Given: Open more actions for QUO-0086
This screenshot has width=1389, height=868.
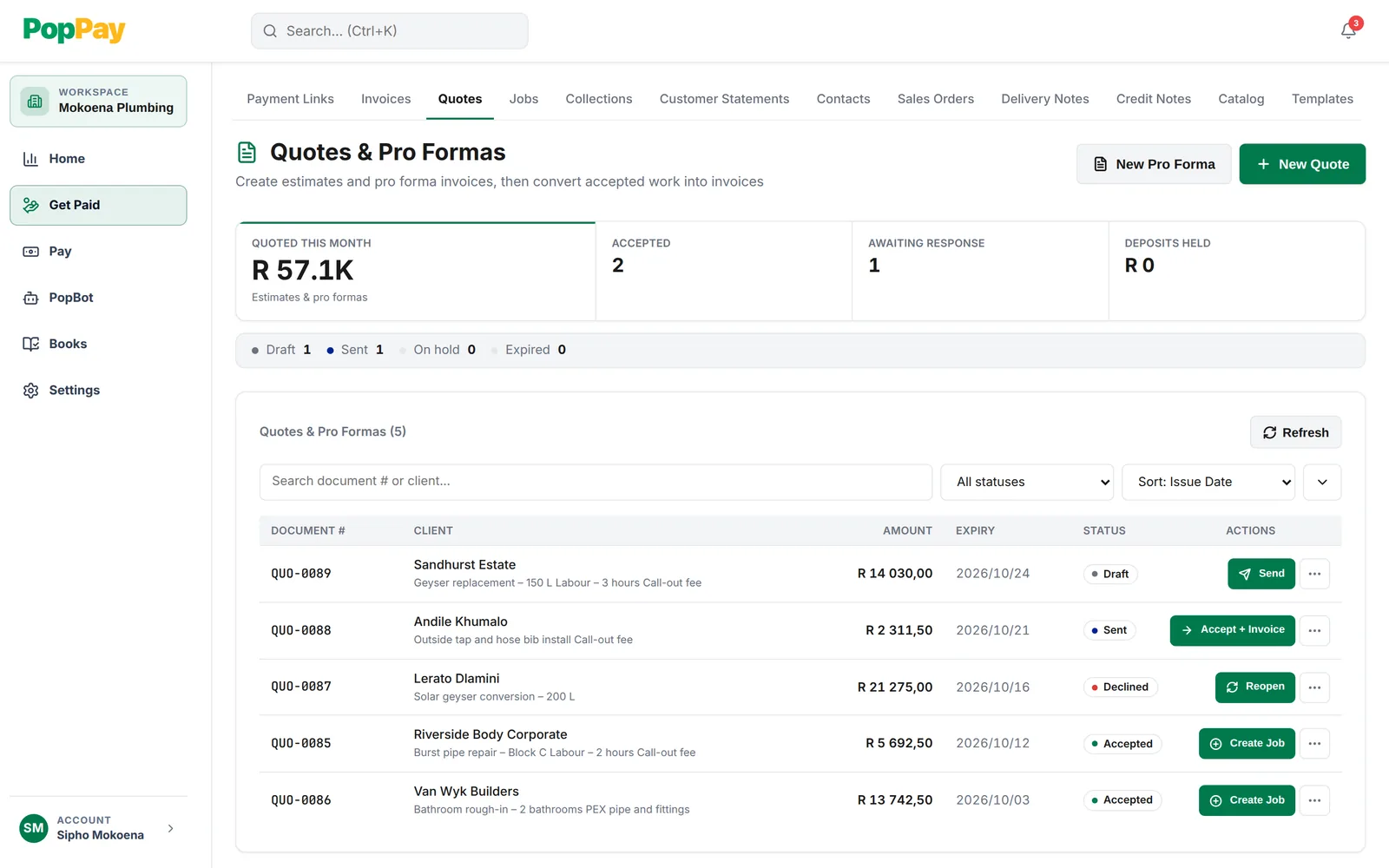Looking at the screenshot, I should (x=1314, y=800).
